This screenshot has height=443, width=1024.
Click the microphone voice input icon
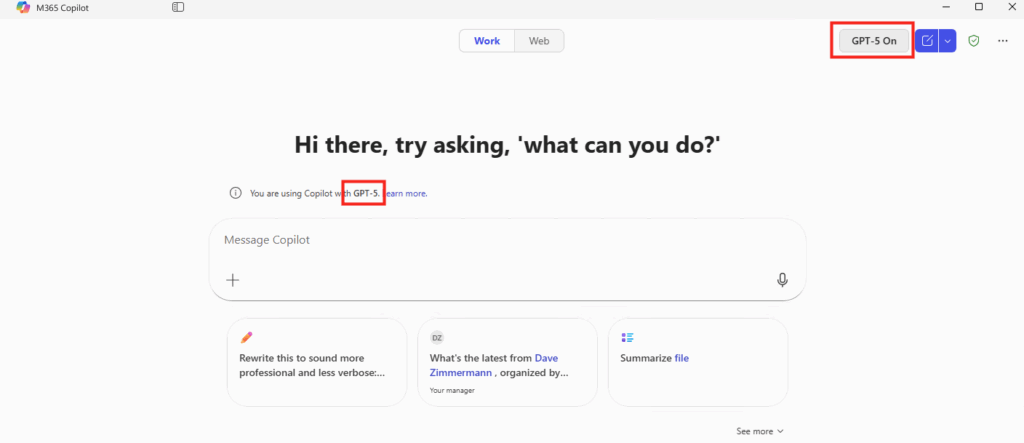782,280
